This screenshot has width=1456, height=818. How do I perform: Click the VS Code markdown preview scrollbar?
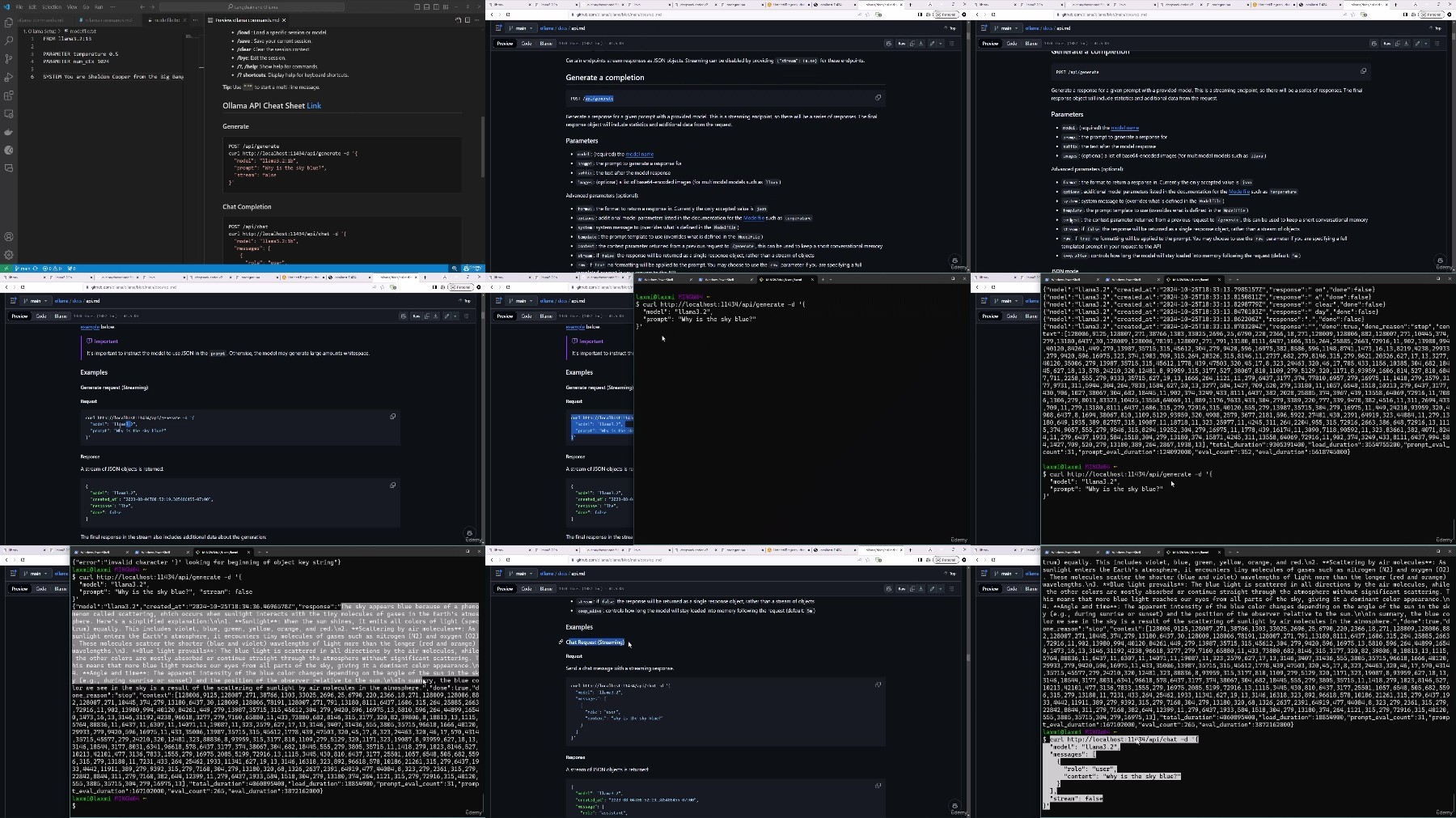(x=482, y=146)
